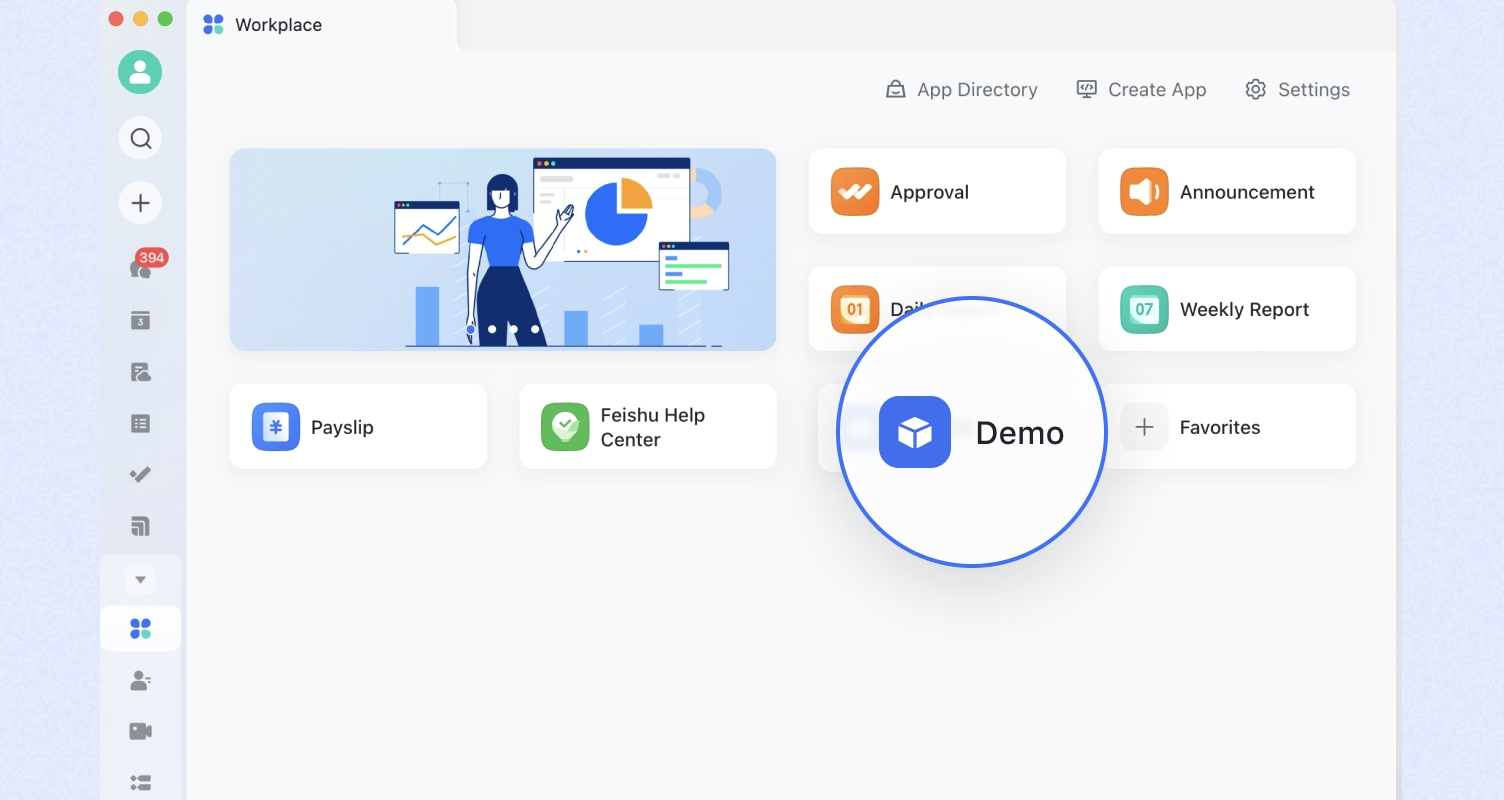Click the App Directory bag icon
The height and width of the screenshot is (800, 1504).
pos(896,90)
